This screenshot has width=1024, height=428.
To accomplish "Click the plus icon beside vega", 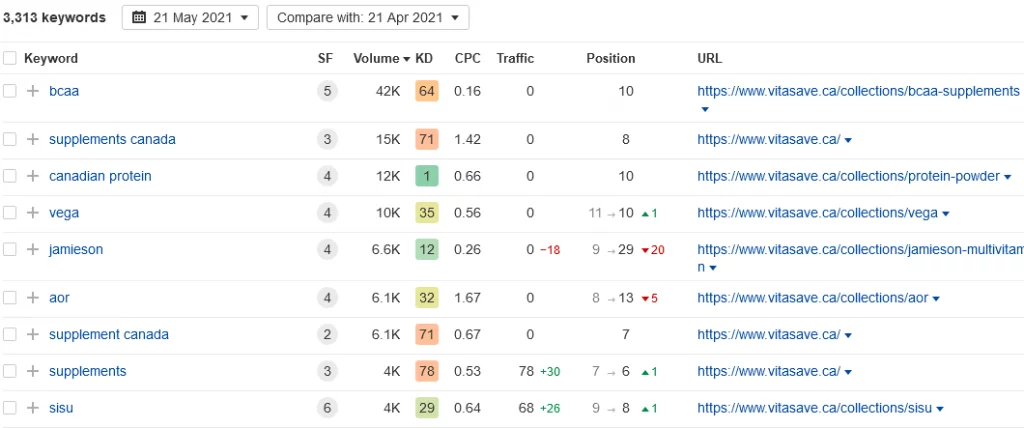I will 33,212.
